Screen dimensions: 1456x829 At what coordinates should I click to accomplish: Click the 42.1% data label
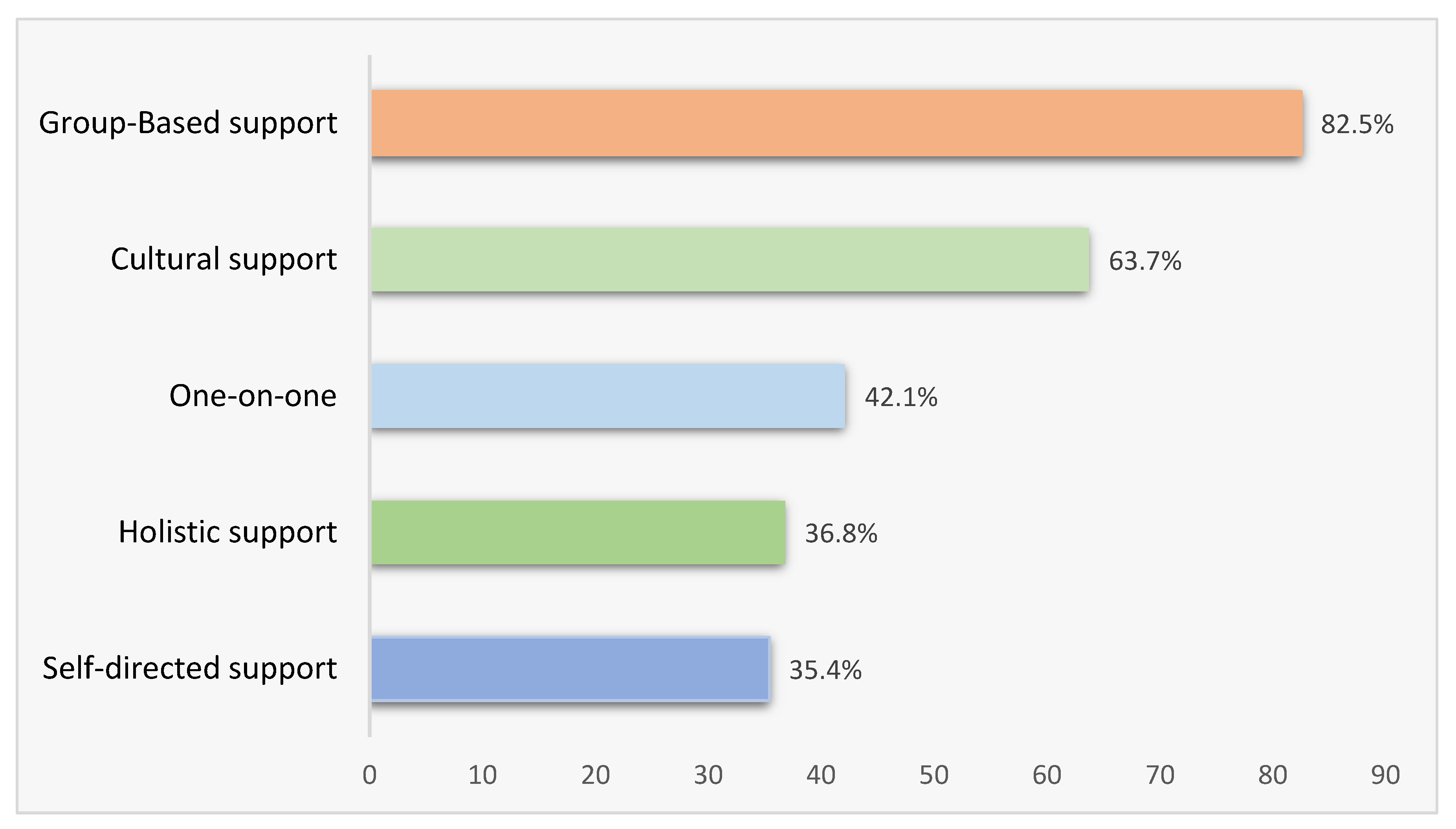coord(900,397)
